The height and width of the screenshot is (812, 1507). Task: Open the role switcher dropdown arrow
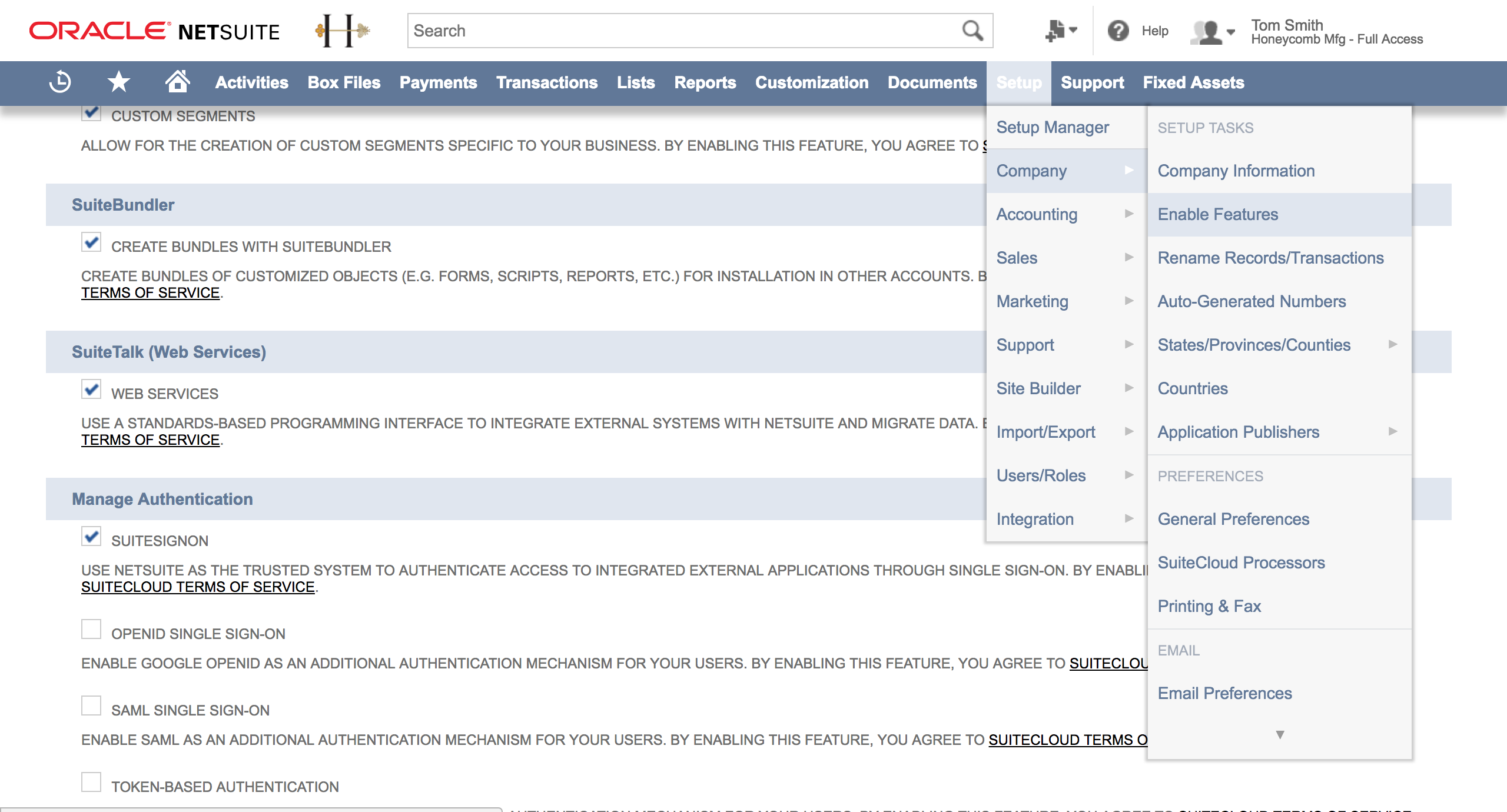pyautogui.click(x=1231, y=32)
